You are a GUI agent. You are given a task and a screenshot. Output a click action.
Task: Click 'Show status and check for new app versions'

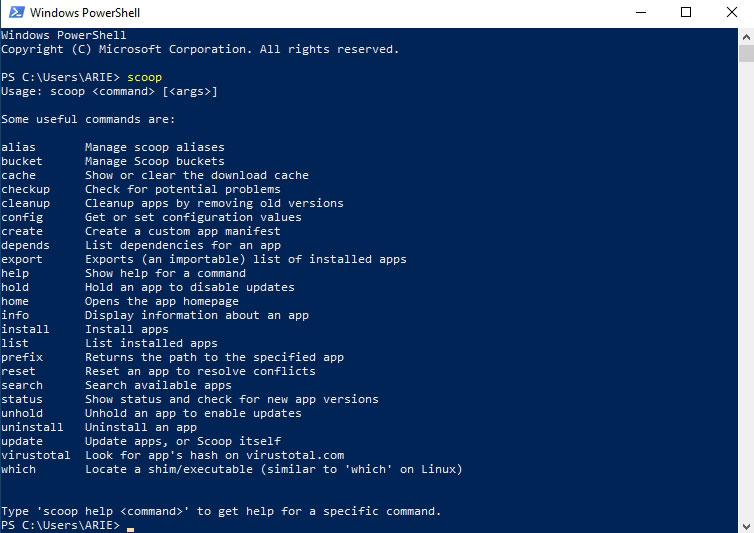tap(232, 399)
